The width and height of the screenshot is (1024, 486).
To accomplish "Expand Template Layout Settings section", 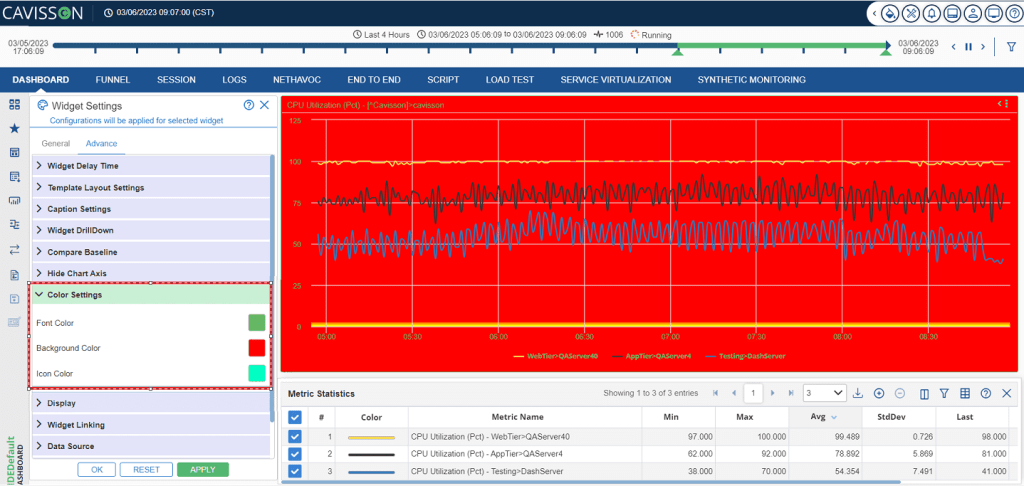I will 151,187.
